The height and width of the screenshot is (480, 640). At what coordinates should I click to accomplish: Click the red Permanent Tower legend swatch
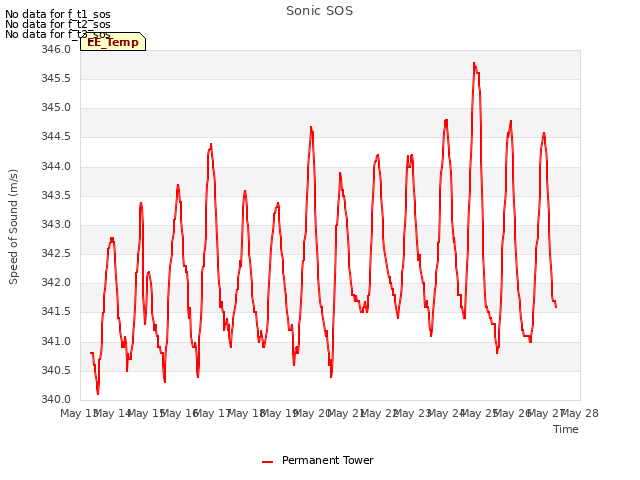click(267, 462)
